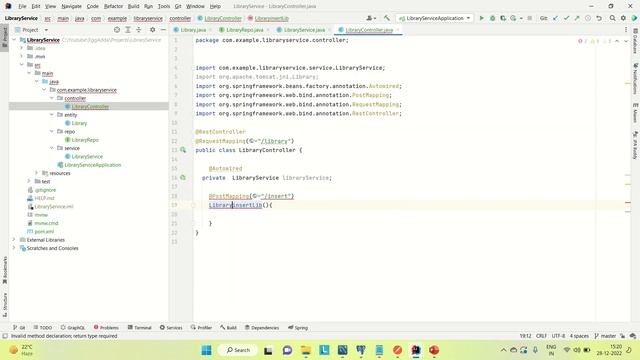Open Project panel options gear
Image resolution: width=640 pixels, height=360 pixels.
[152, 30]
